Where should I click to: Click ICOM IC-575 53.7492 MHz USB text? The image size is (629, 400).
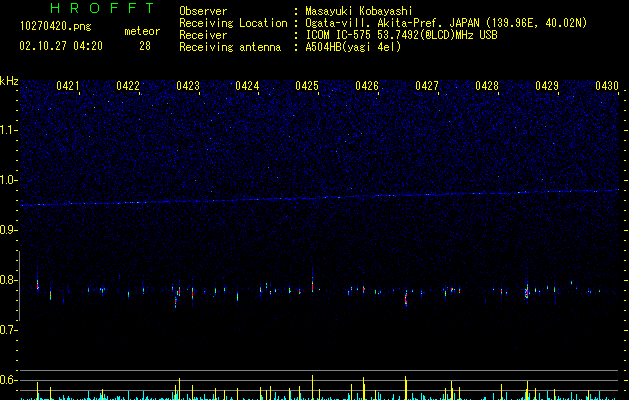(x=401, y=35)
